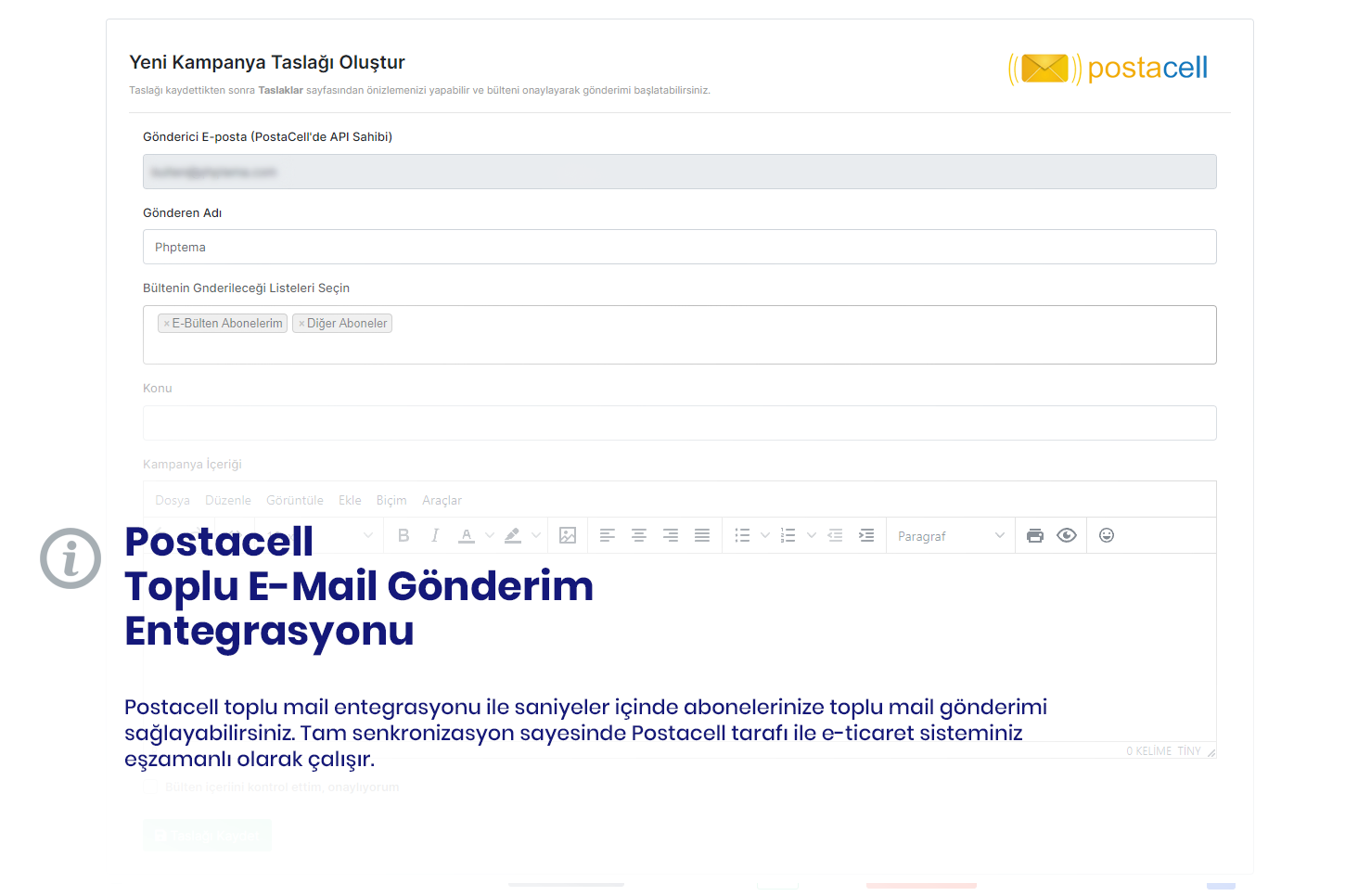Click the Bold formatting icon
Image resolution: width=1358 pixels, height=896 pixels.
404,536
